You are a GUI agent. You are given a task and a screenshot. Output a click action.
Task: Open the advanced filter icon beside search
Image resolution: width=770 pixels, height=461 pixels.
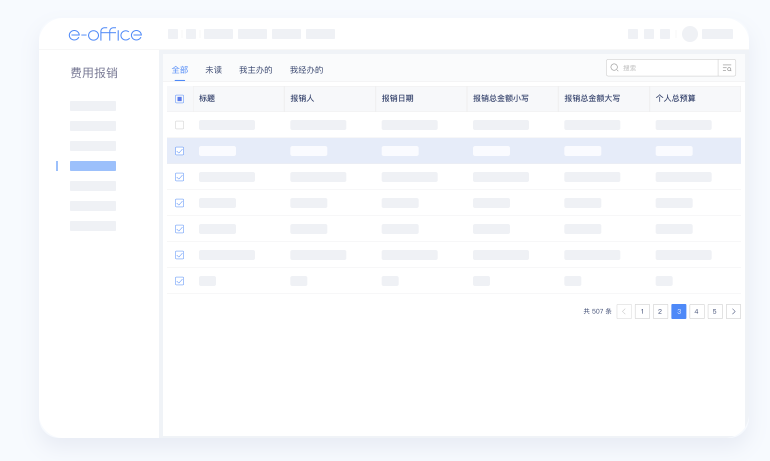coord(727,68)
